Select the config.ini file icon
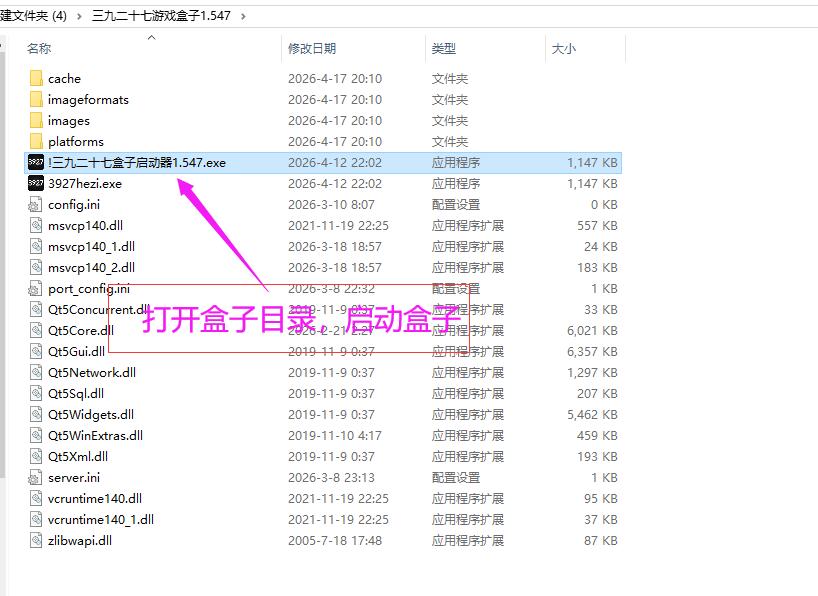 (x=36, y=204)
